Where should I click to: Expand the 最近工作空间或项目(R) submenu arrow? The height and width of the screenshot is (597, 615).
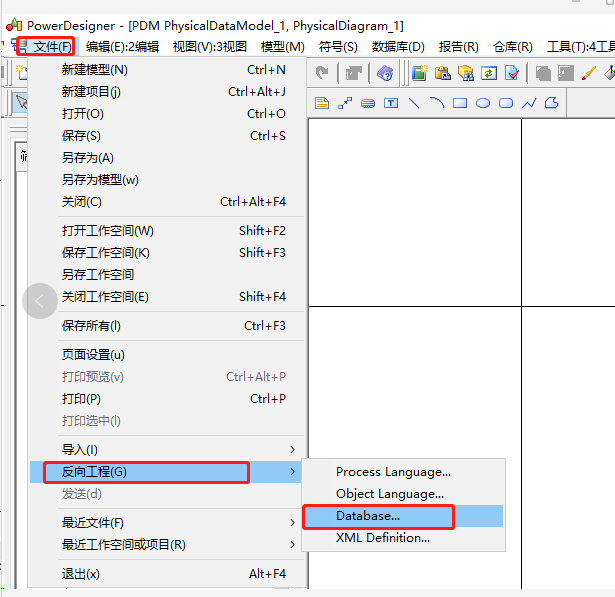tap(292, 544)
